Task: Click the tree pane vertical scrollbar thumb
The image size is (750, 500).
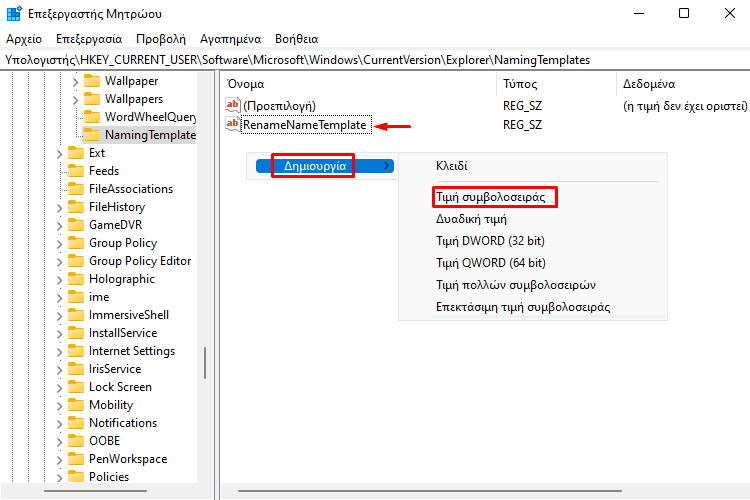Action: click(x=205, y=363)
